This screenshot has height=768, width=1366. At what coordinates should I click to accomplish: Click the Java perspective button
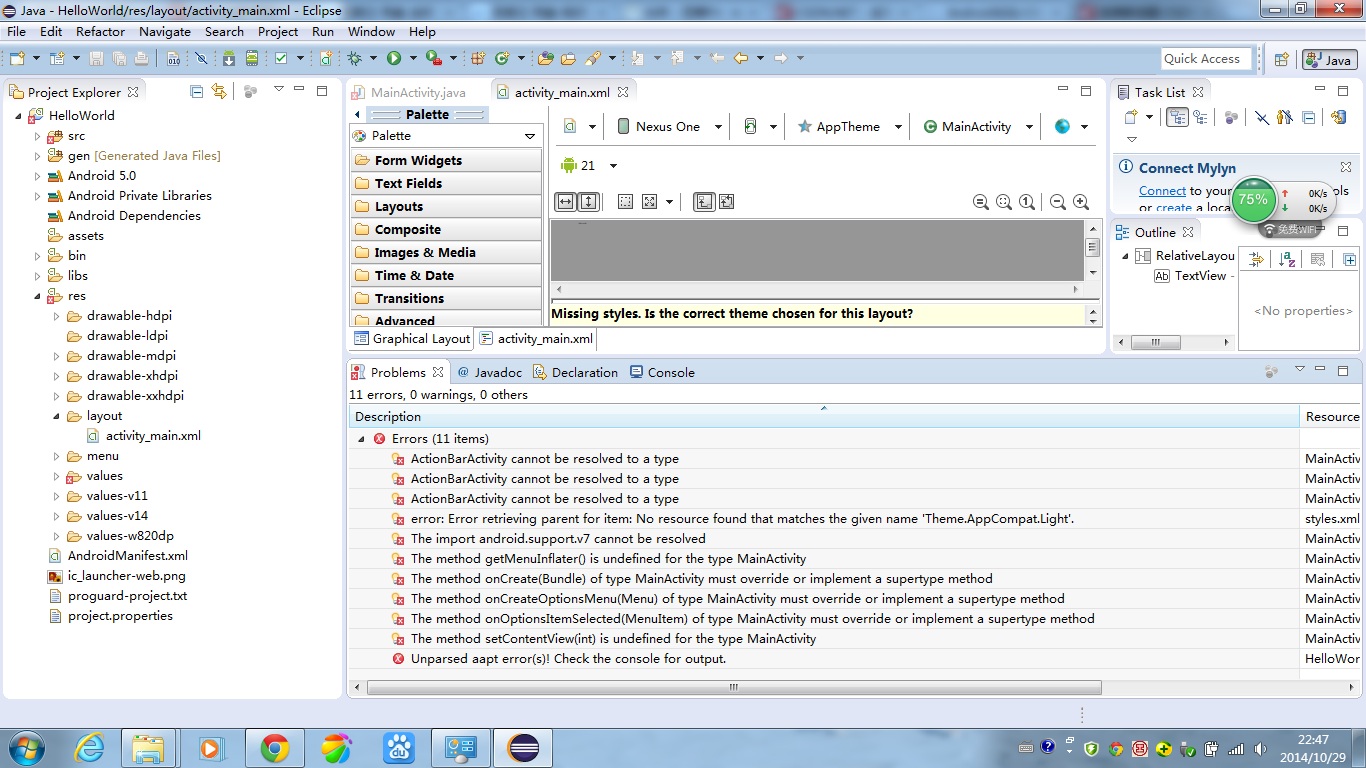1329,60
